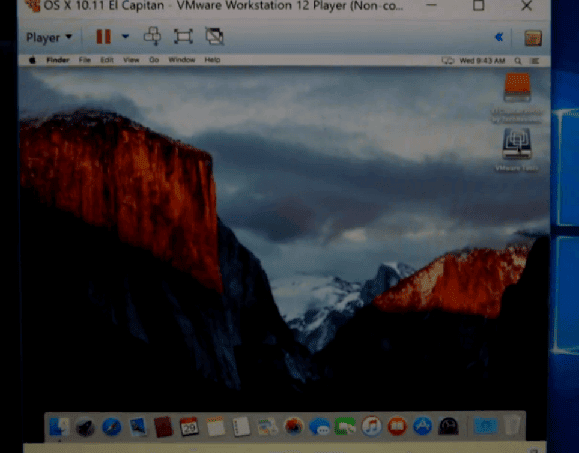Select the VMware Tools desktop disk icon
Image resolution: width=579 pixels, height=453 pixels.
517,144
